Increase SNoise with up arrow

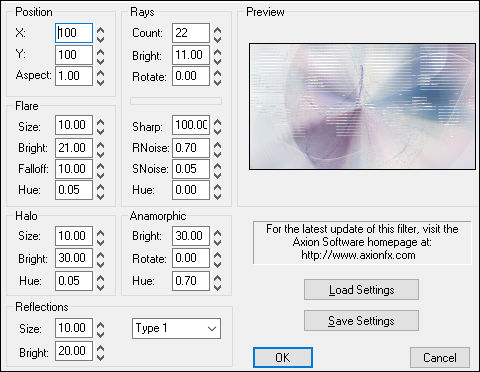217,165
